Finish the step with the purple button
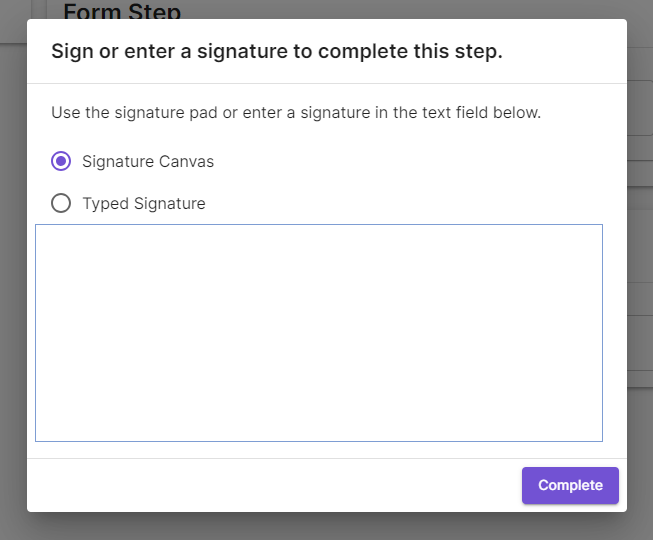653x540 pixels. [x=570, y=485]
